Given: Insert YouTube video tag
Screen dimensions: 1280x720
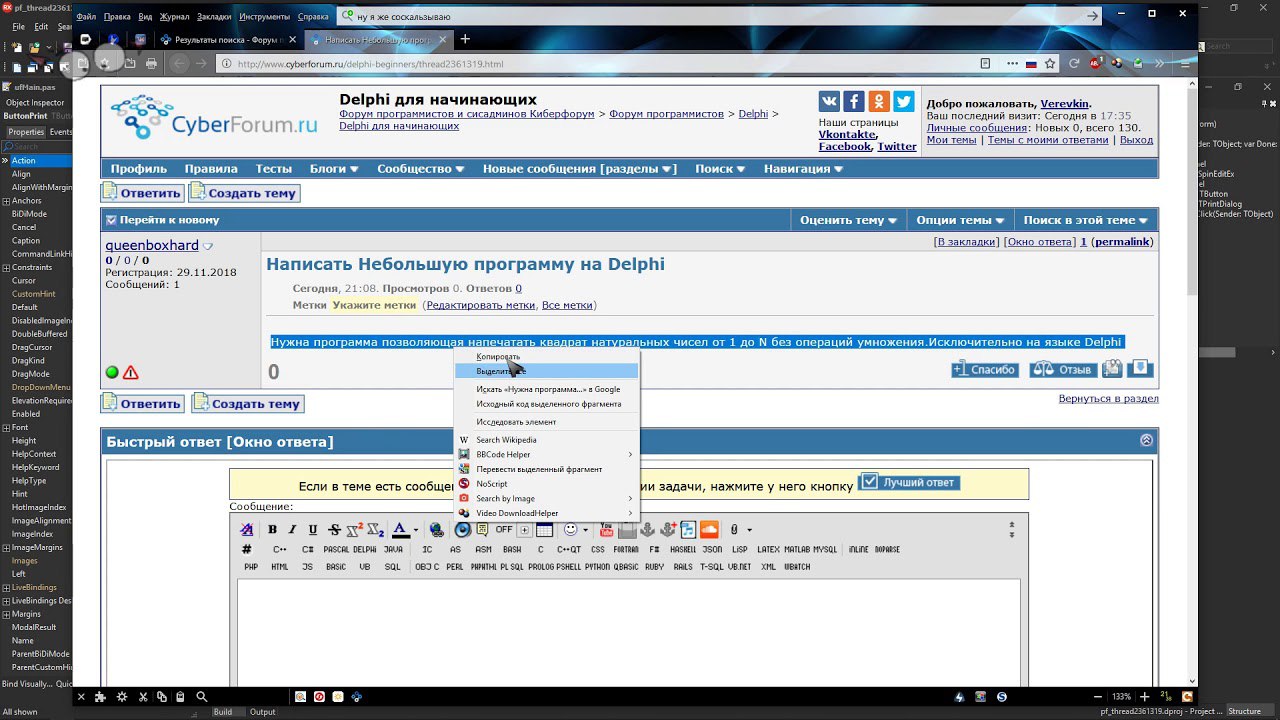Looking at the screenshot, I should pos(606,530).
